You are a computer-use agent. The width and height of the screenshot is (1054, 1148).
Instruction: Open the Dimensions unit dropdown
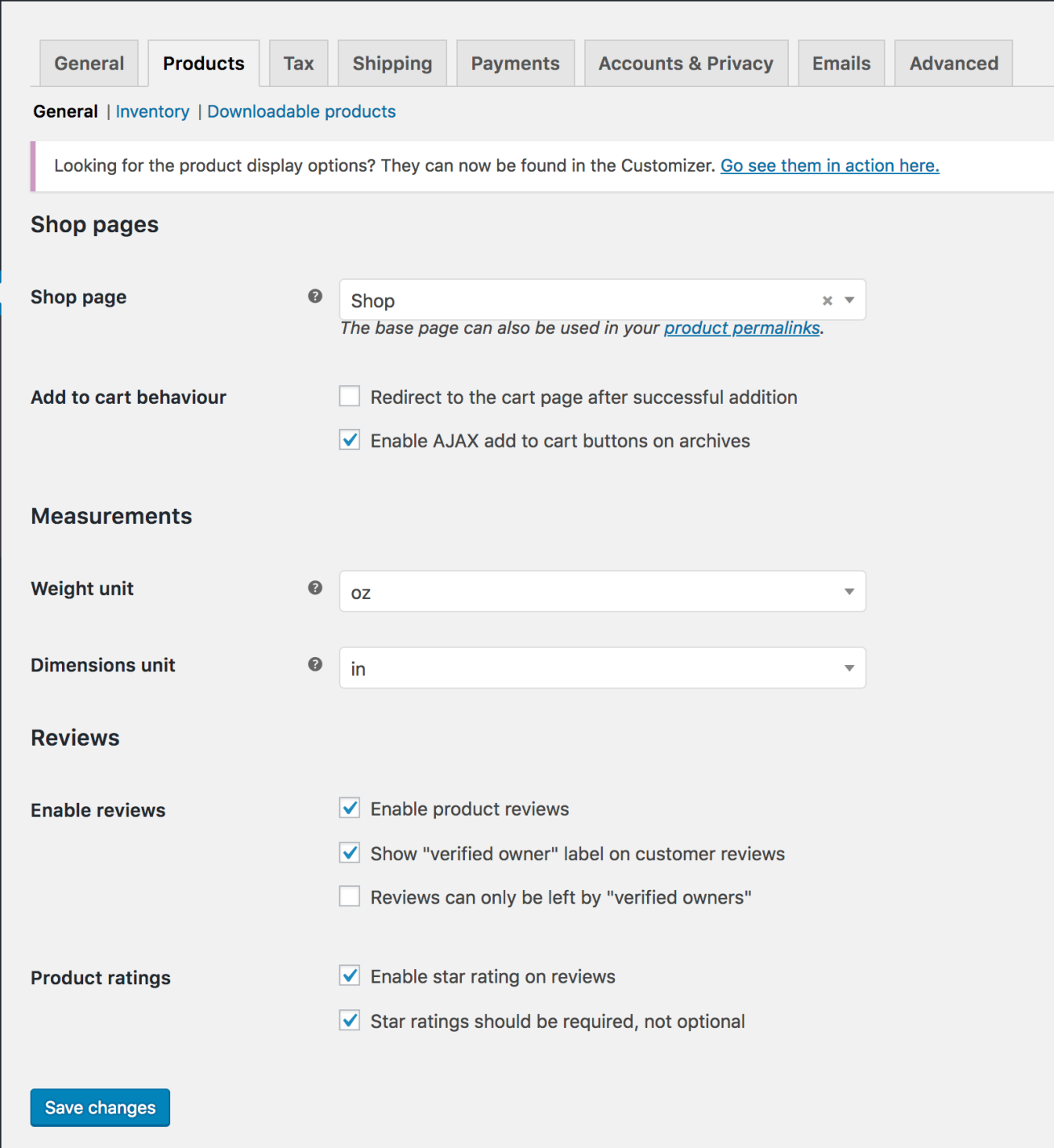pos(848,668)
